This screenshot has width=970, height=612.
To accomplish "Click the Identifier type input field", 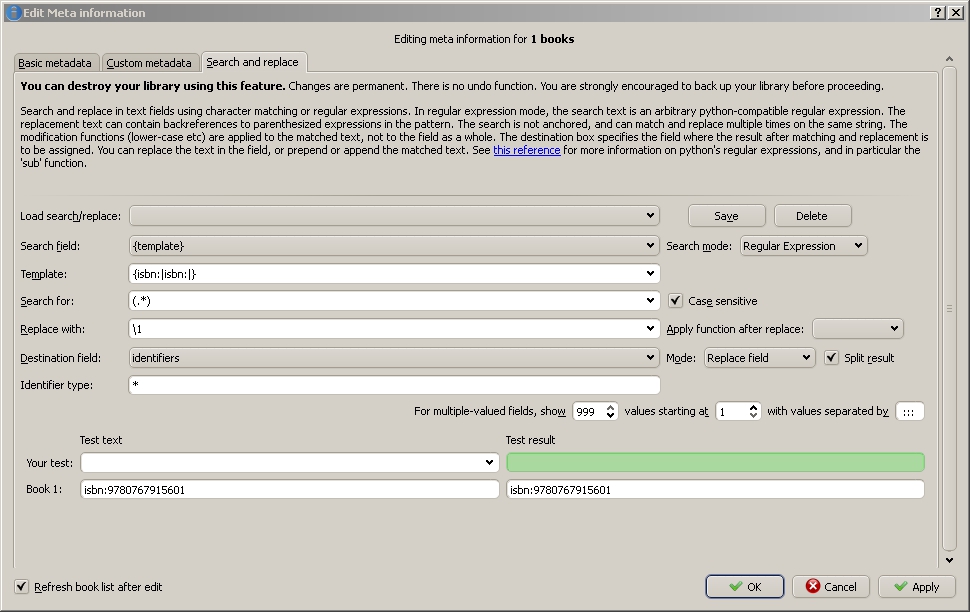I will [394, 385].
